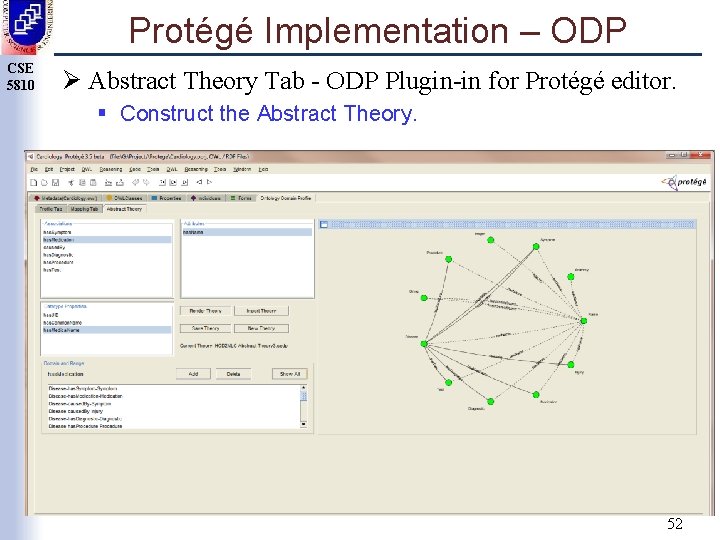The image size is (720, 540).
Task: Click the Delete button
Action: pos(233,374)
